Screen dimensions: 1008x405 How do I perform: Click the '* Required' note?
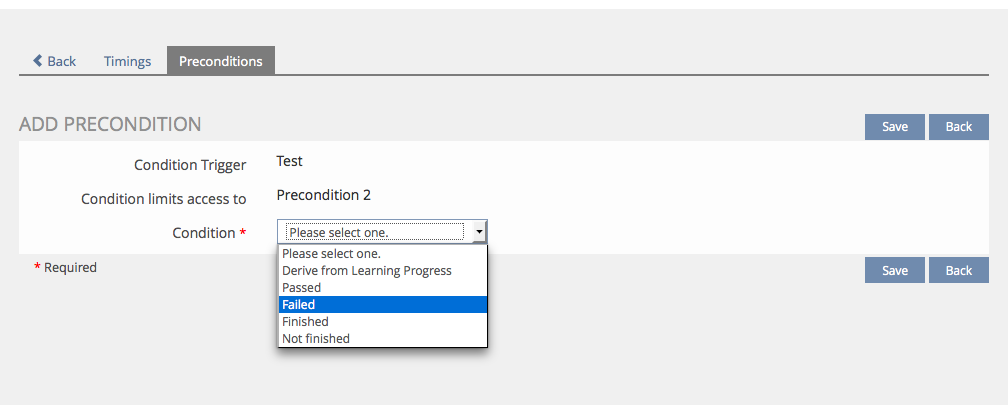(x=66, y=268)
